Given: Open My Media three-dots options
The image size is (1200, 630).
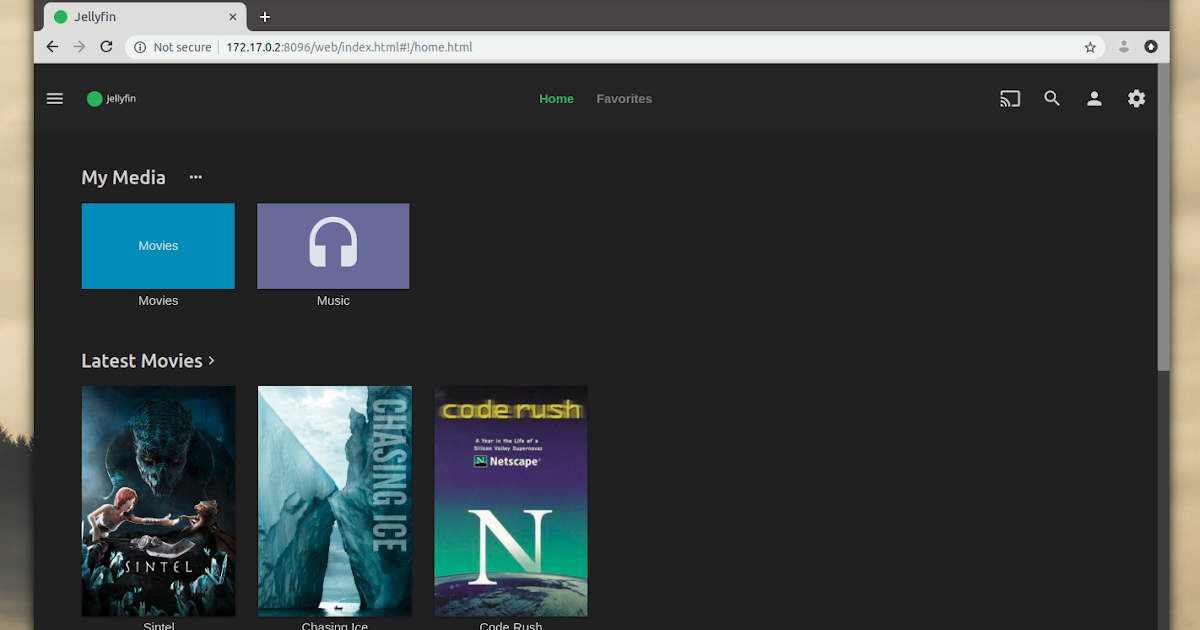Looking at the screenshot, I should click(x=196, y=177).
